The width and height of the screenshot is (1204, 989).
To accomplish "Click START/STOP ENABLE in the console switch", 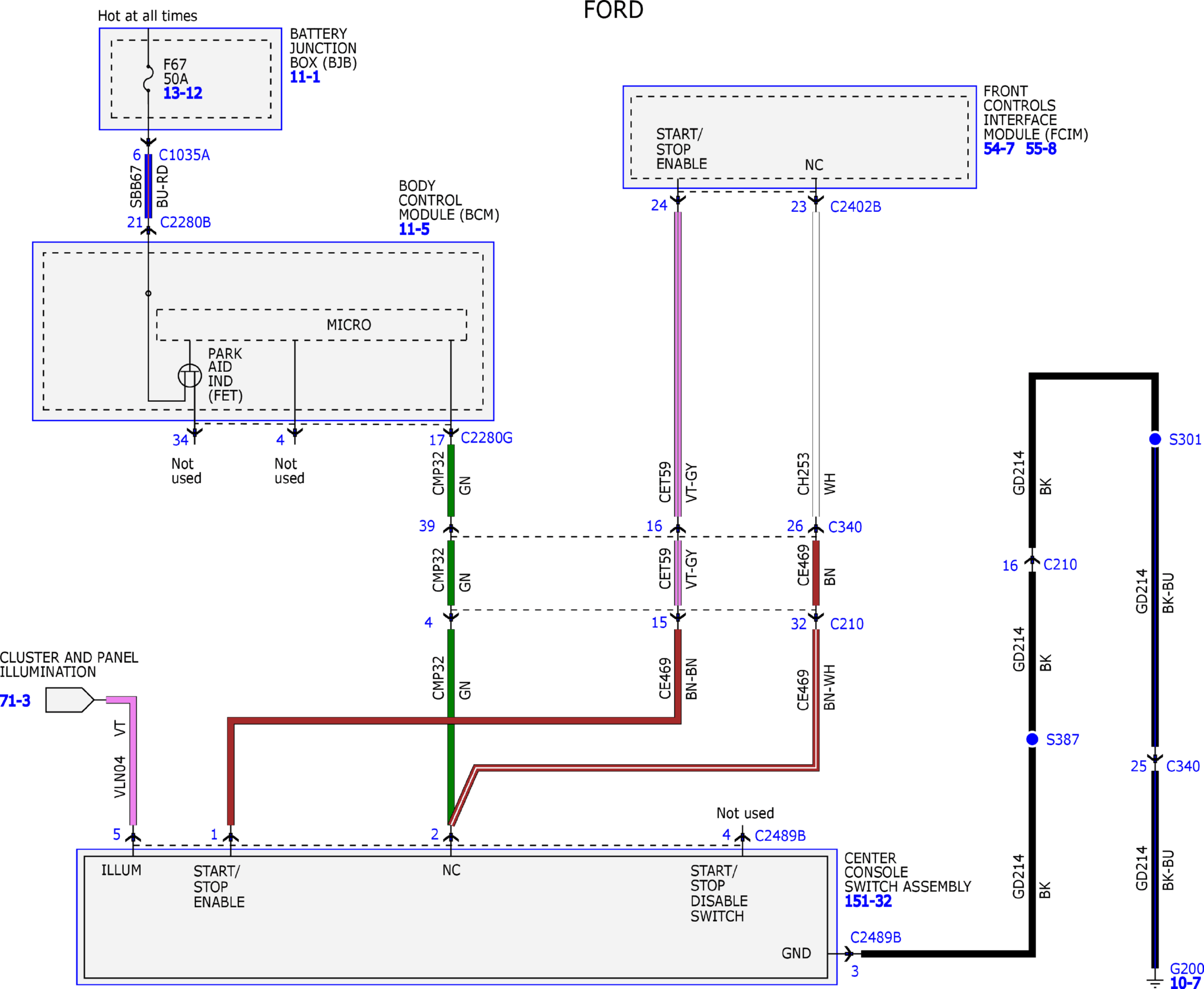I will [x=219, y=887].
